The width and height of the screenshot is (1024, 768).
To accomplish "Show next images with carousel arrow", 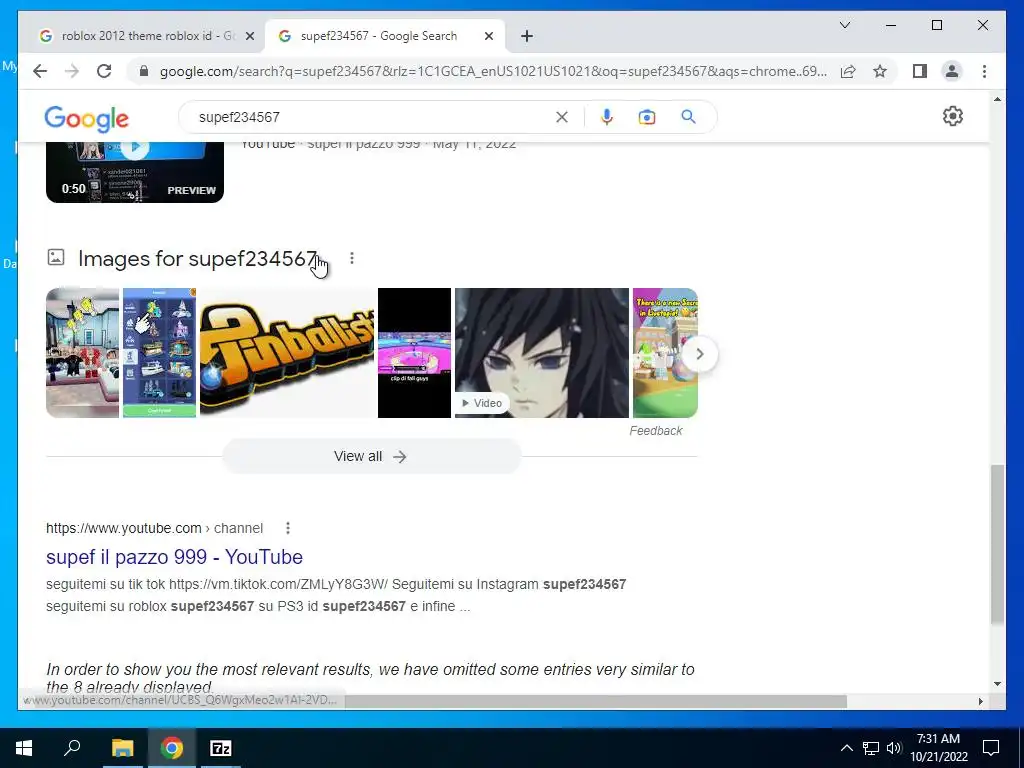I will coord(699,354).
